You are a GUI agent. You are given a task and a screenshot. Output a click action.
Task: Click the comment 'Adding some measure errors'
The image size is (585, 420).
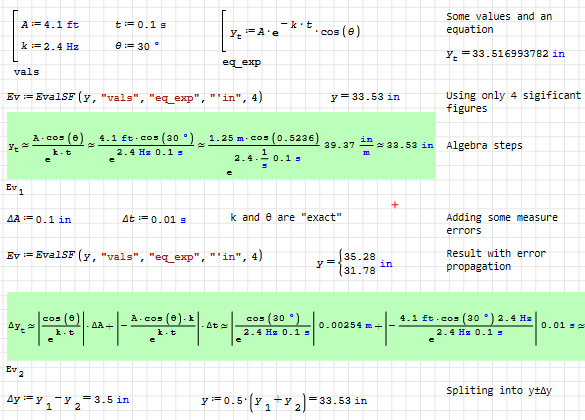[502, 224]
